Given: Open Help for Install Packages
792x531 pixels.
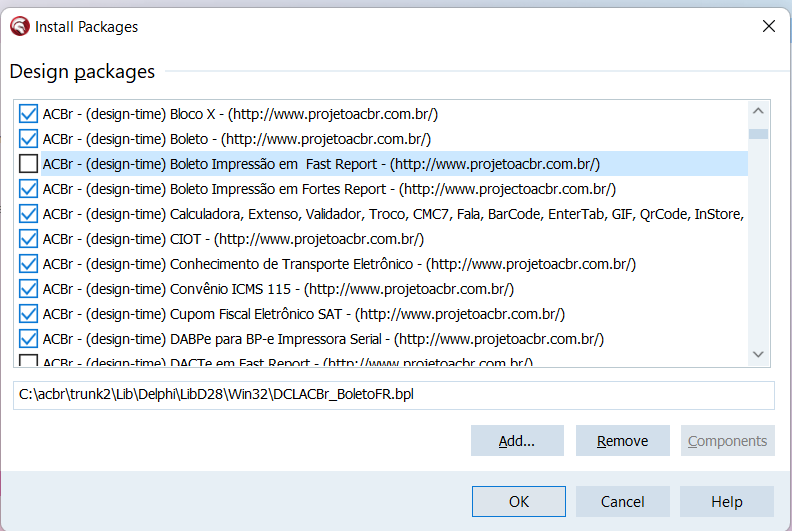Looking at the screenshot, I should (727, 501).
